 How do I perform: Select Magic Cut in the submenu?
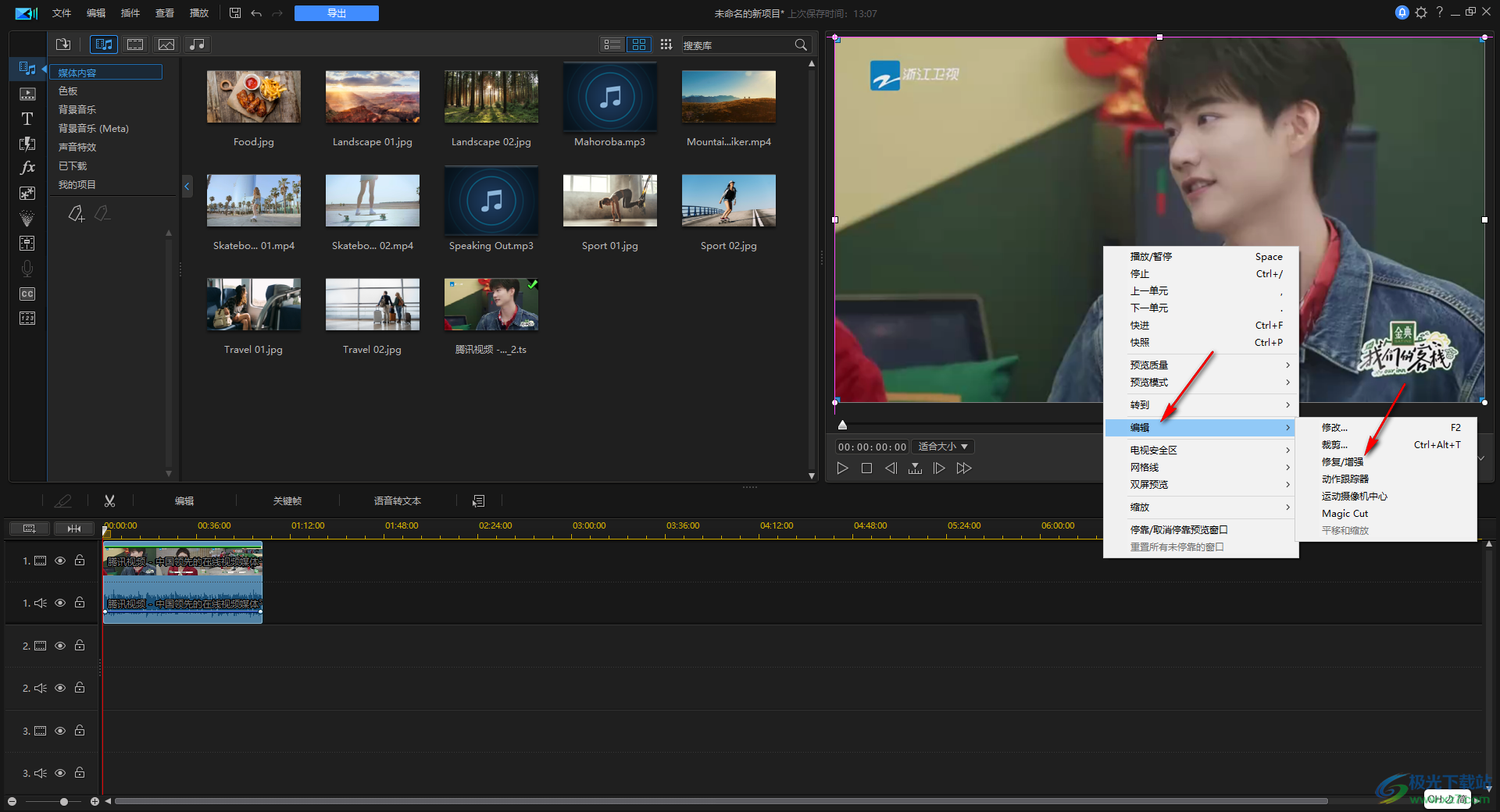(x=1386, y=513)
